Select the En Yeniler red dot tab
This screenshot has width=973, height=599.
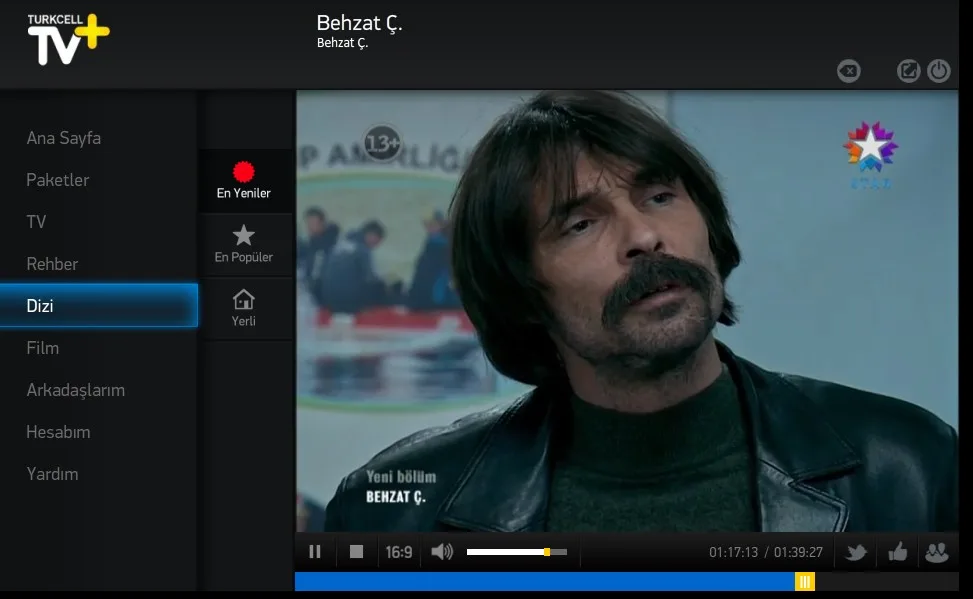coord(244,181)
